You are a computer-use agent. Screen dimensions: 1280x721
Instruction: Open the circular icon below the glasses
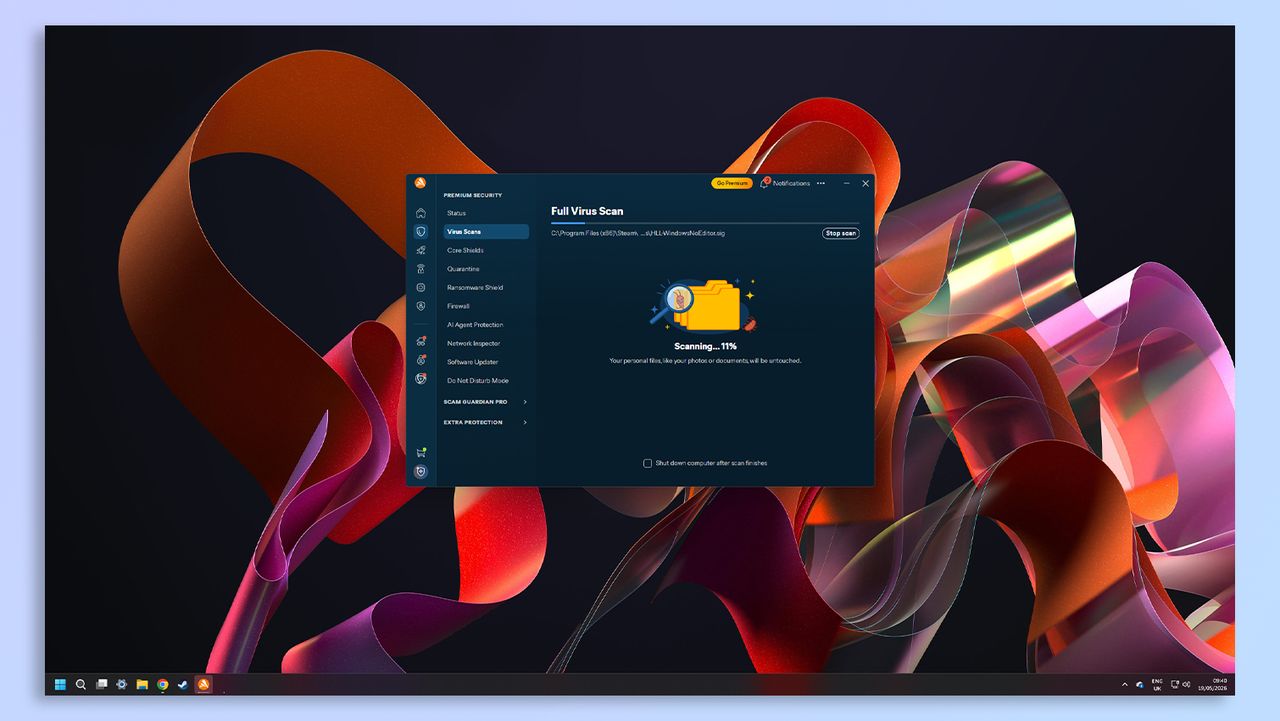pos(421,360)
